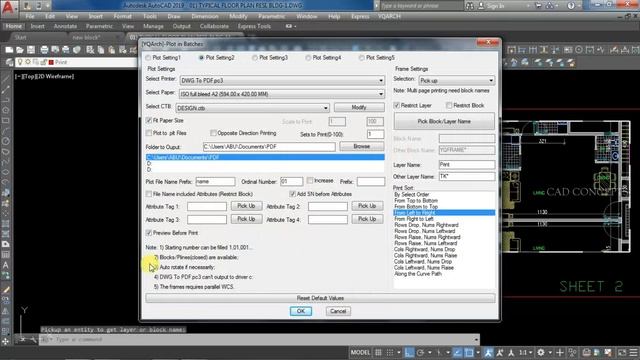Enable File Name included Attributes checkbox
640x360 pixels.
[149, 194]
